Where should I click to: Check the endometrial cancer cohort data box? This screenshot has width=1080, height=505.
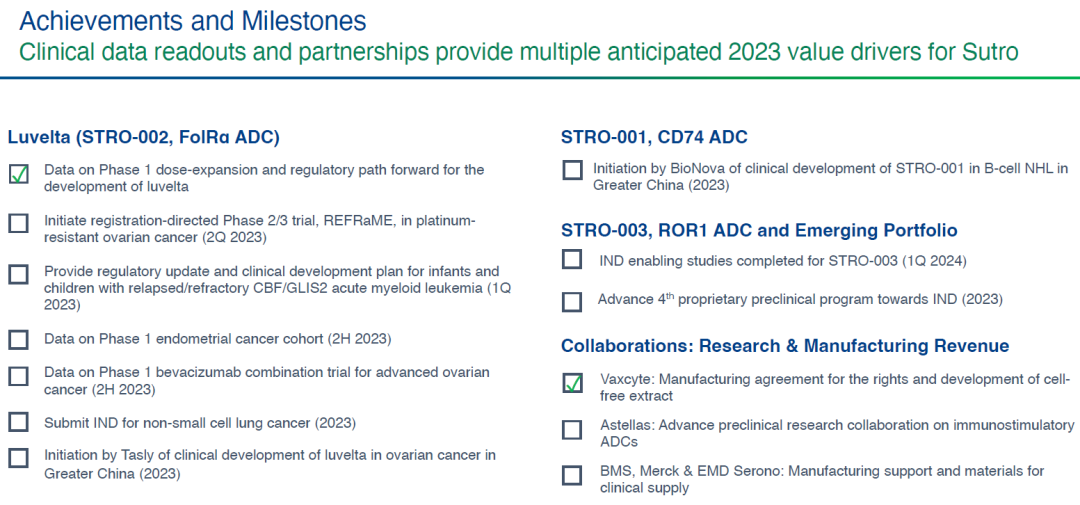19,340
